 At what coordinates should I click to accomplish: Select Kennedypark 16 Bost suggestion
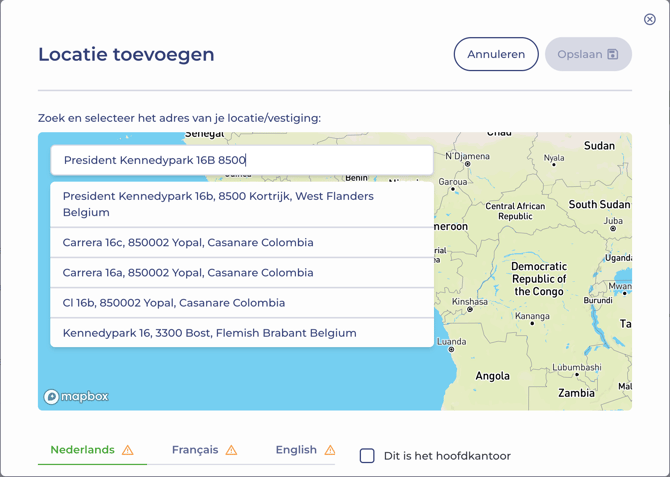[x=242, y=333]
